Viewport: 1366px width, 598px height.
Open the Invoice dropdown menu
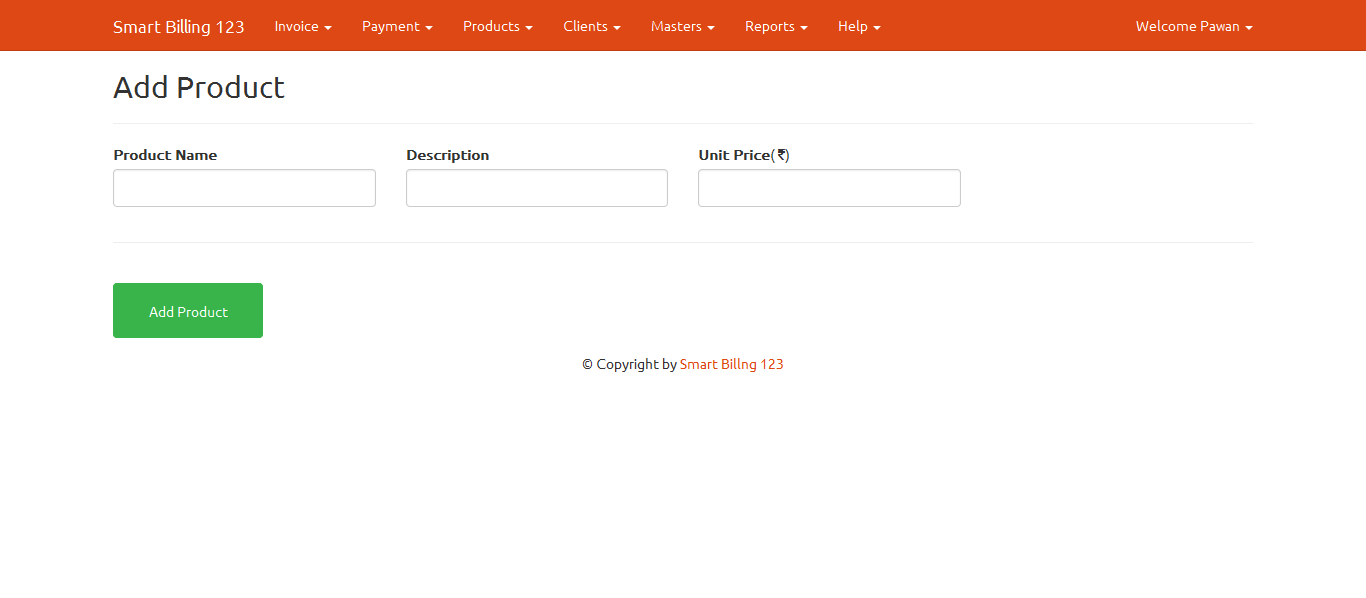(x=303, y=26)
